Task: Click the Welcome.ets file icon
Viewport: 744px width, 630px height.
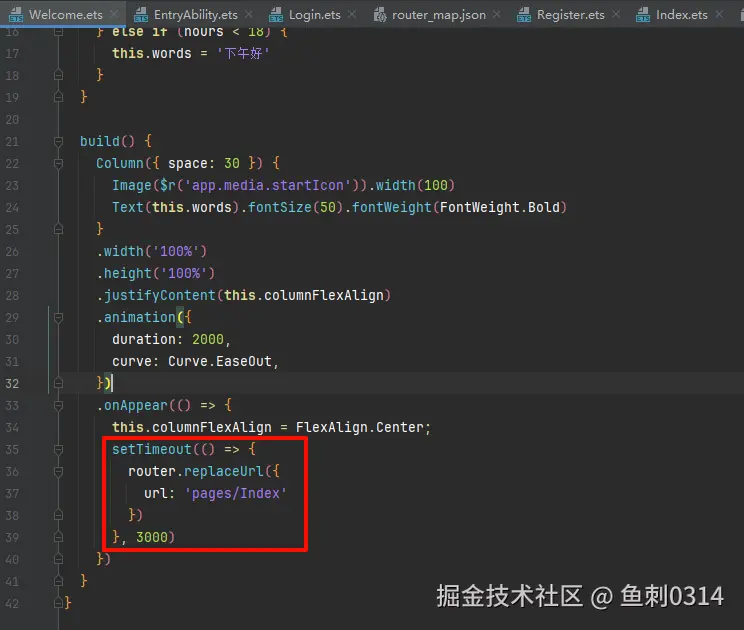Action: [16, 15]
